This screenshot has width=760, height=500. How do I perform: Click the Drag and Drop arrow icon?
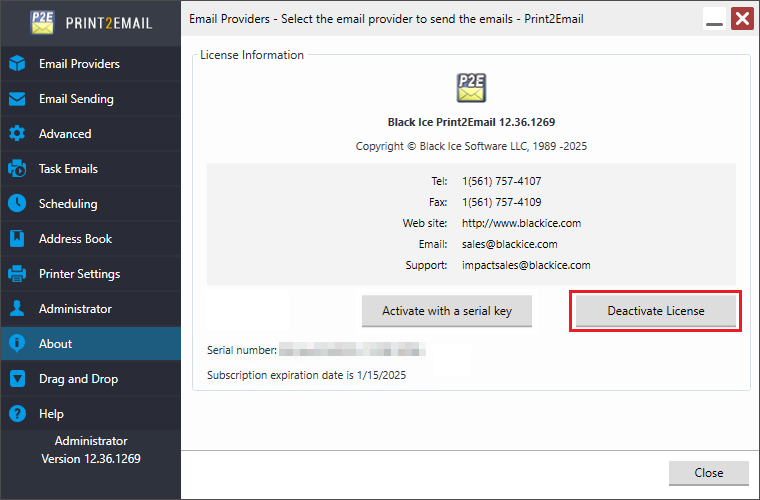point(17,379)
